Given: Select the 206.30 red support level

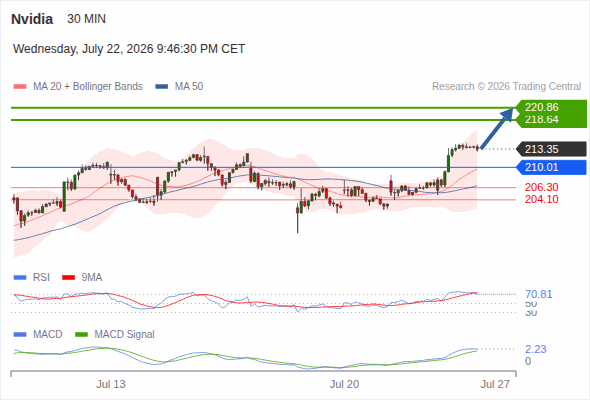Looking at the screenshot, I should pos(541,187).
